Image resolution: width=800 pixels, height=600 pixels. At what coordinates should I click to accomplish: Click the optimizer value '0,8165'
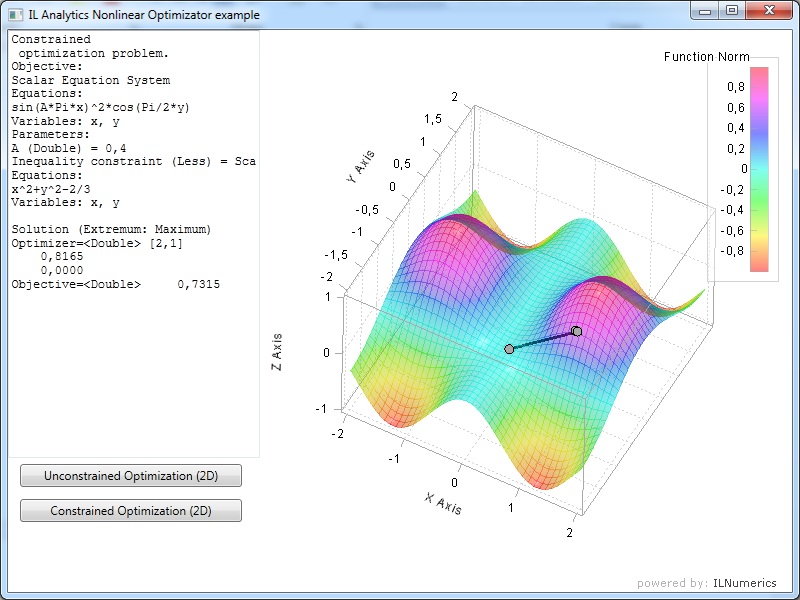point(62,257)
